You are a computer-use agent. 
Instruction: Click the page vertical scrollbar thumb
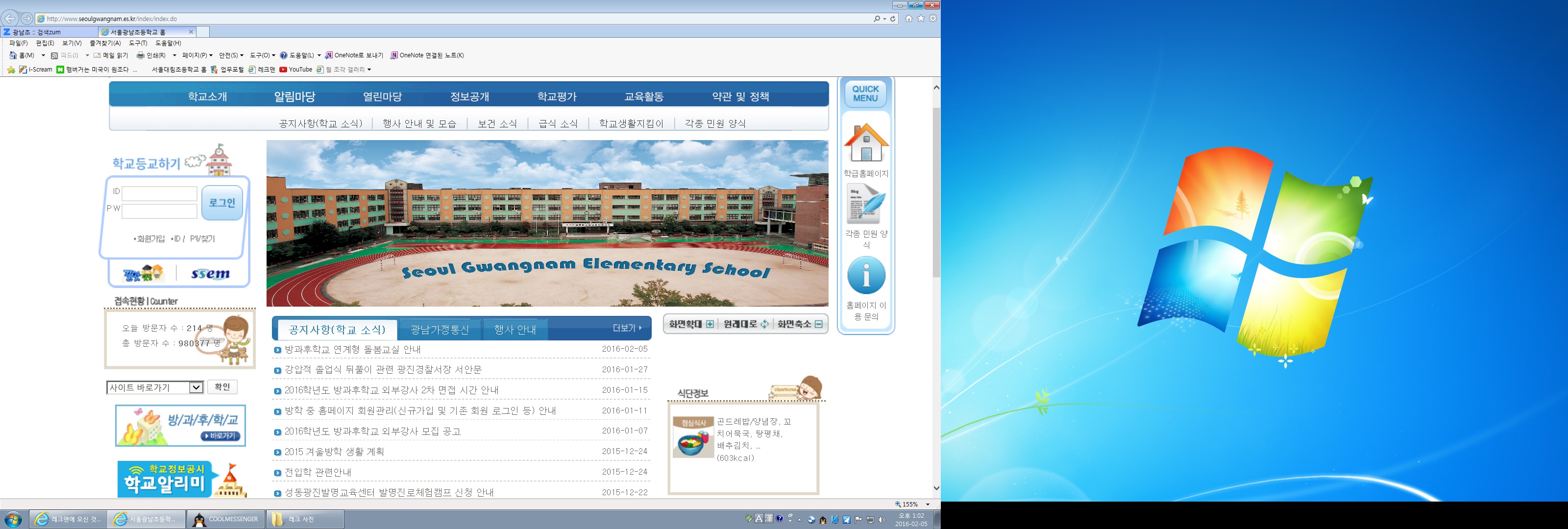tap(936, 192)
